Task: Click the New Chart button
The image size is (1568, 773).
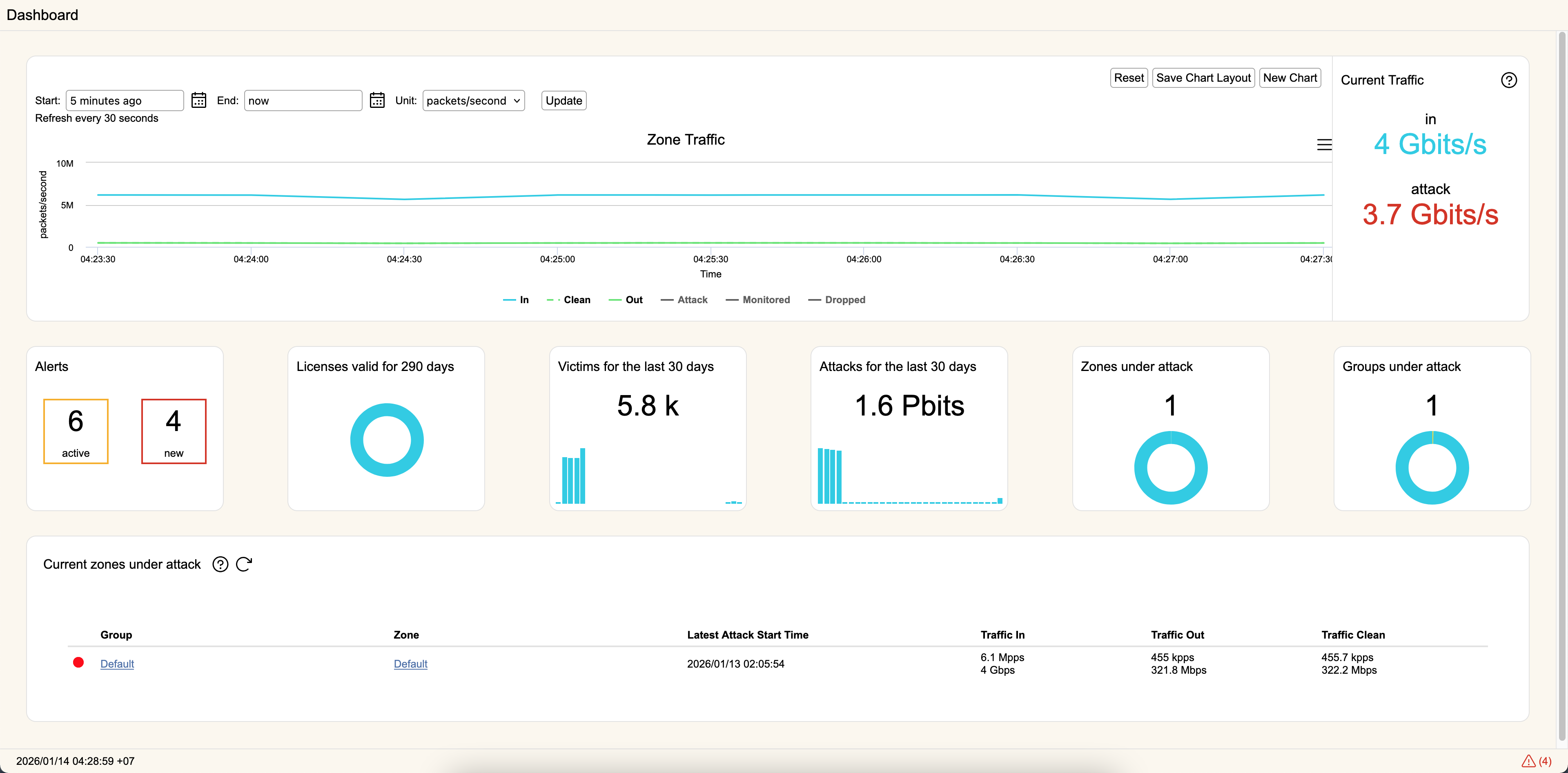Action: (x=1290, y=78)
